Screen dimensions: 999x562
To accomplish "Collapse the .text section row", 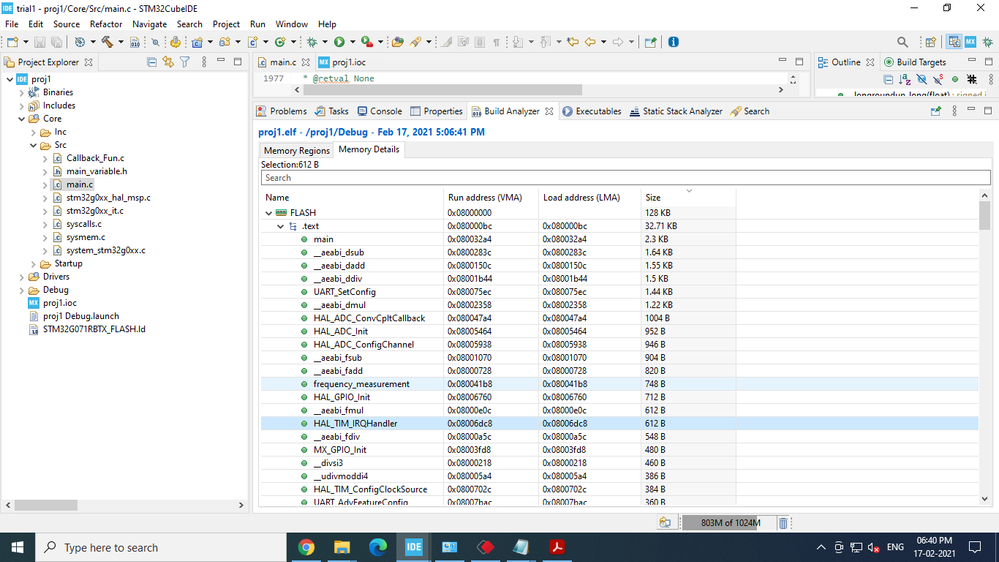I will click(280, 226).
